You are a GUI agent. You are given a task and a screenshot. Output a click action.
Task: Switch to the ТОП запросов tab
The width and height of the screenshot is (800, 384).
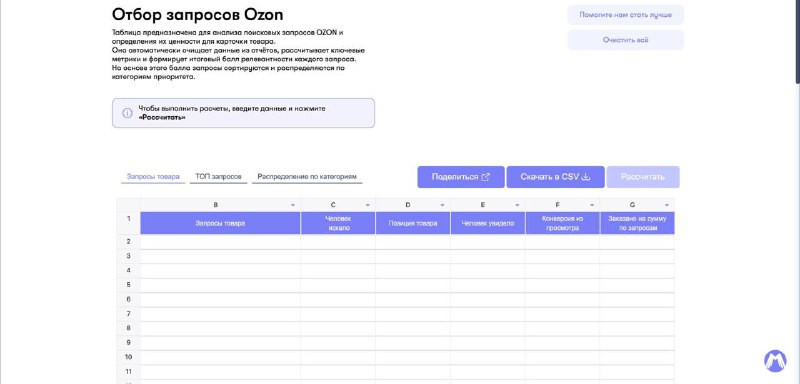click(x=218, y=177)
